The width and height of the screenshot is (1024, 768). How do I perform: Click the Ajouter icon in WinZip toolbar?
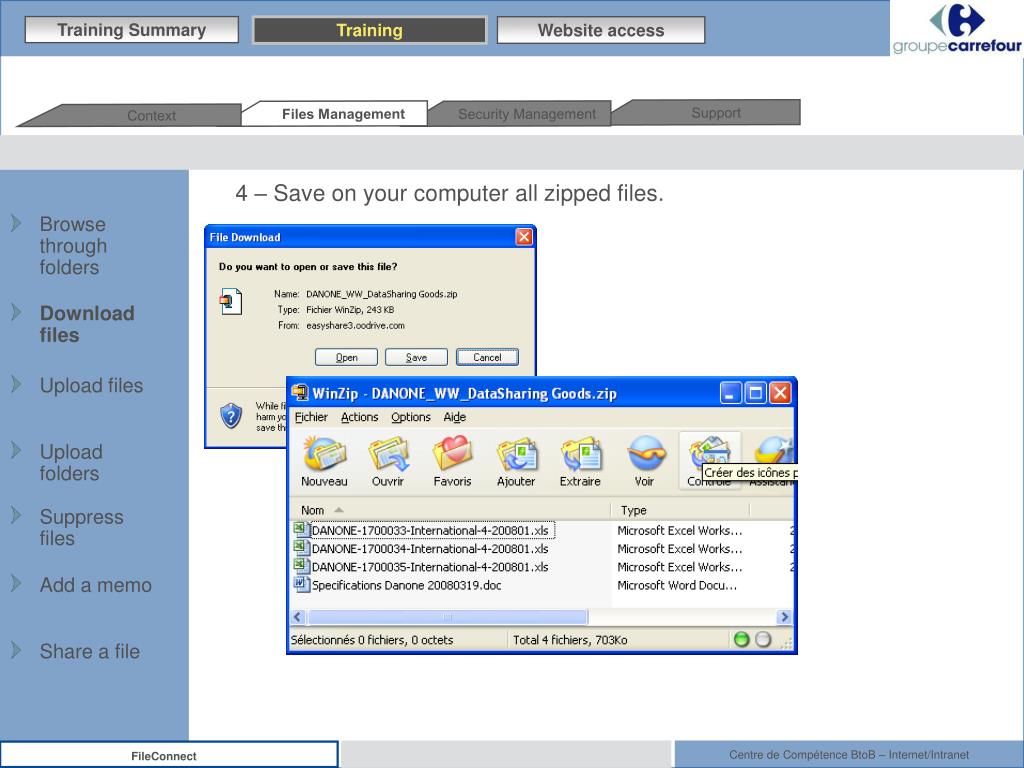tap(516, 454)
